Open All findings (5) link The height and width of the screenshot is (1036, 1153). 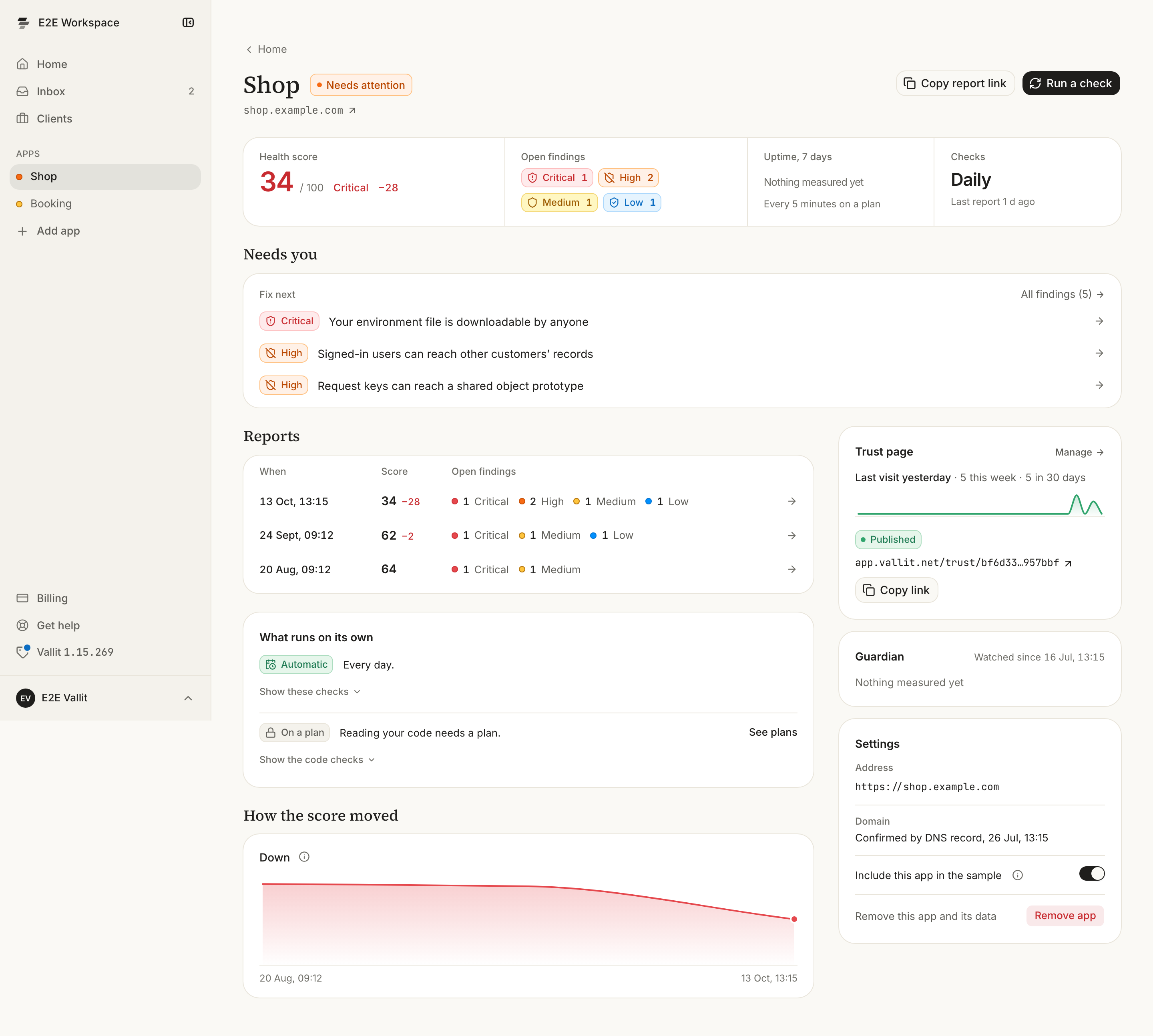point(1062,294)
